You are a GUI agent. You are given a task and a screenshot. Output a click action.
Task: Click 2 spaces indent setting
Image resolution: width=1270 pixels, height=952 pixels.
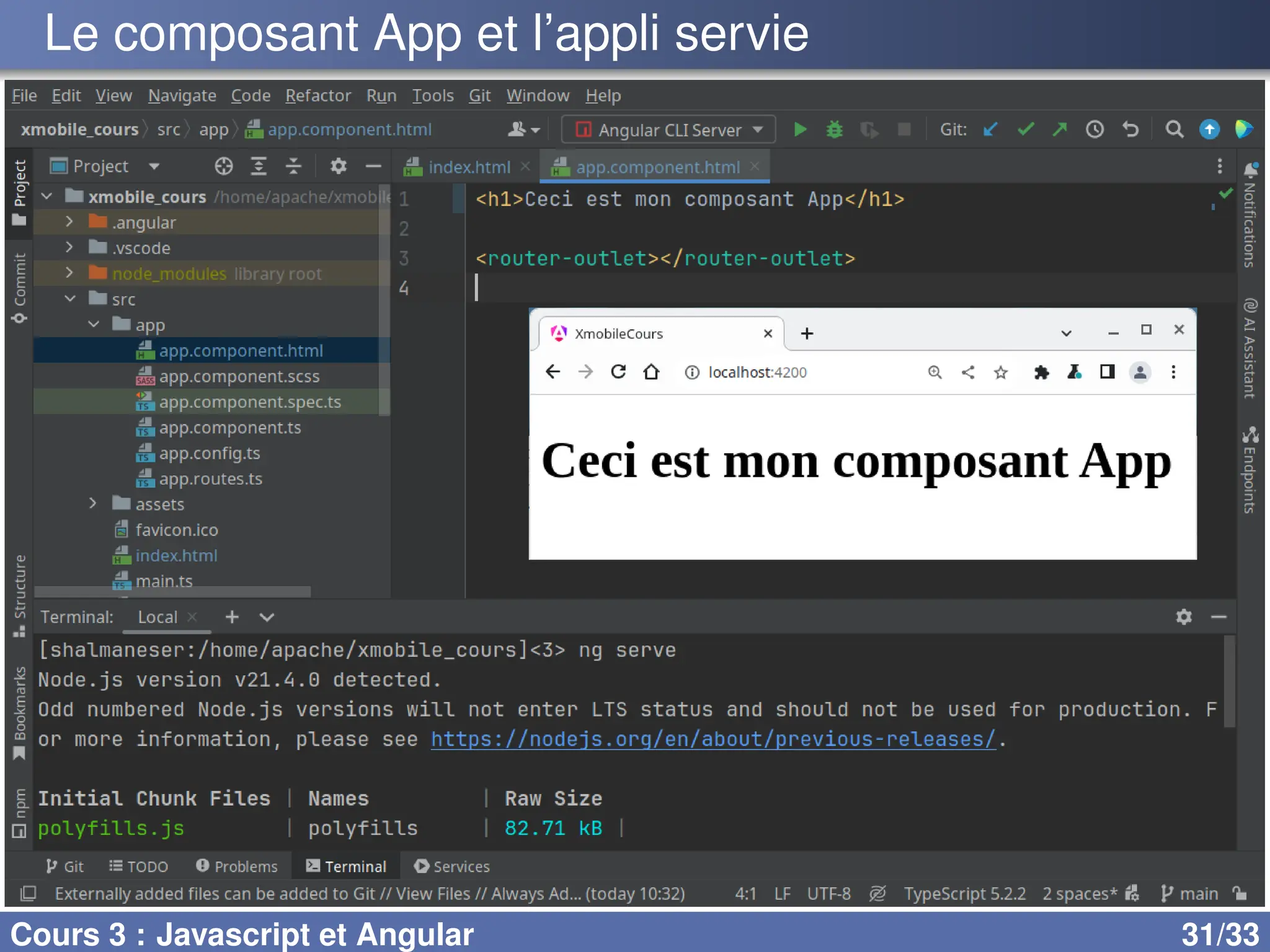tap(1080, 893)
